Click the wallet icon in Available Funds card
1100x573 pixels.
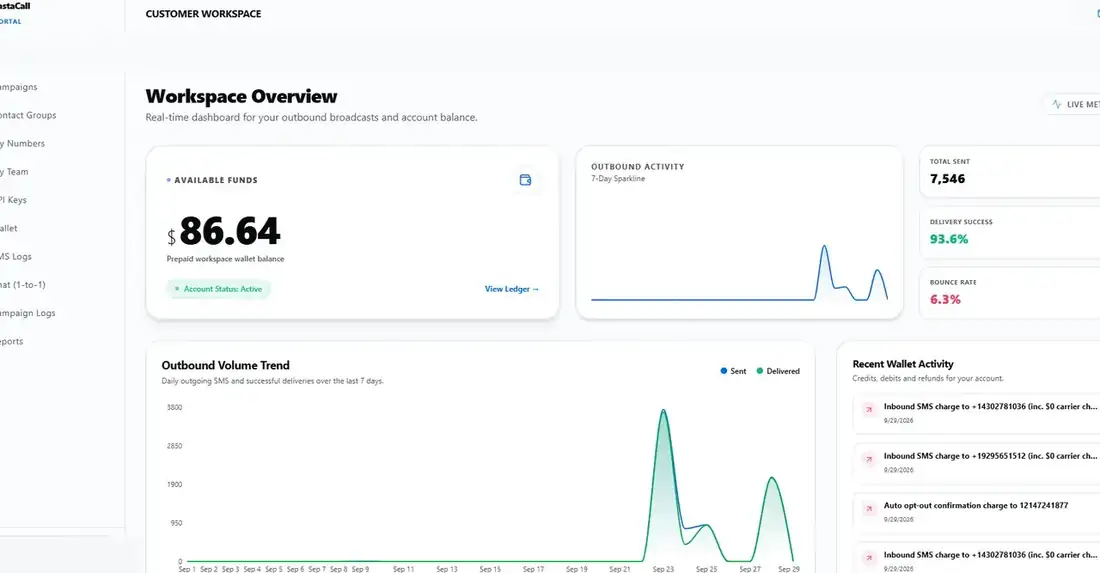tap(525, 180)
